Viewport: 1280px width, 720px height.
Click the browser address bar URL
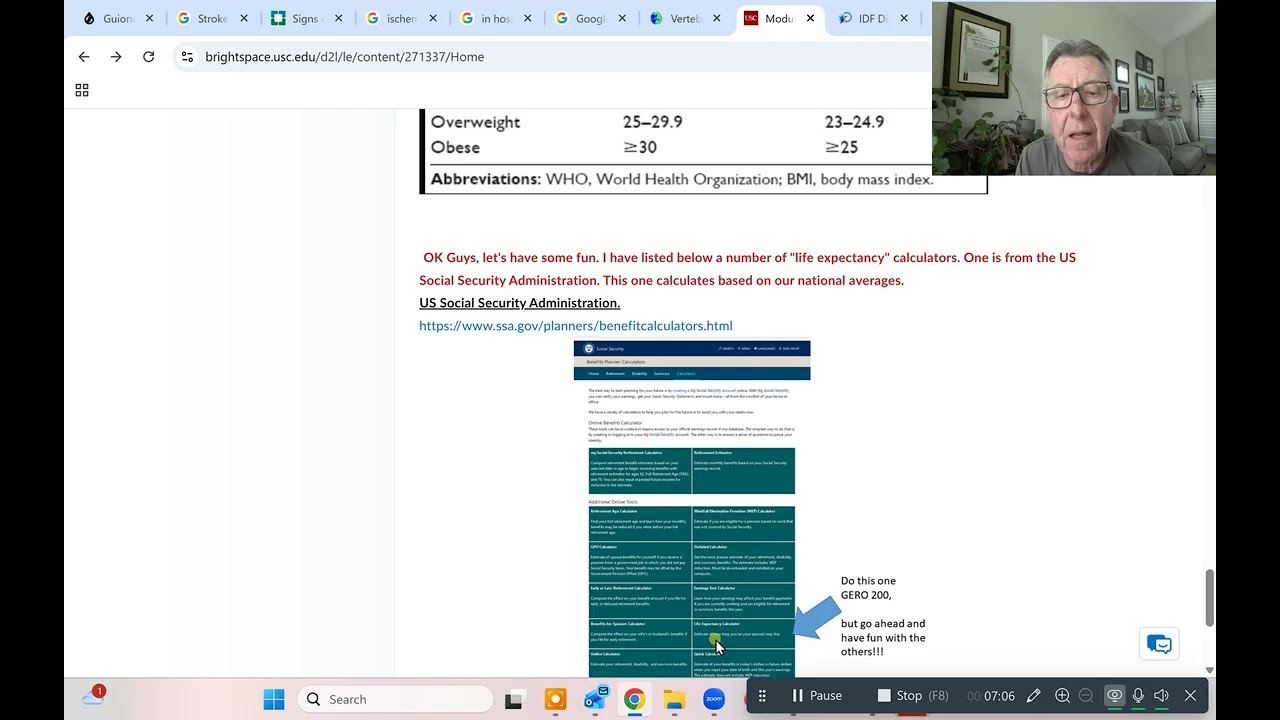coord(345,57)
